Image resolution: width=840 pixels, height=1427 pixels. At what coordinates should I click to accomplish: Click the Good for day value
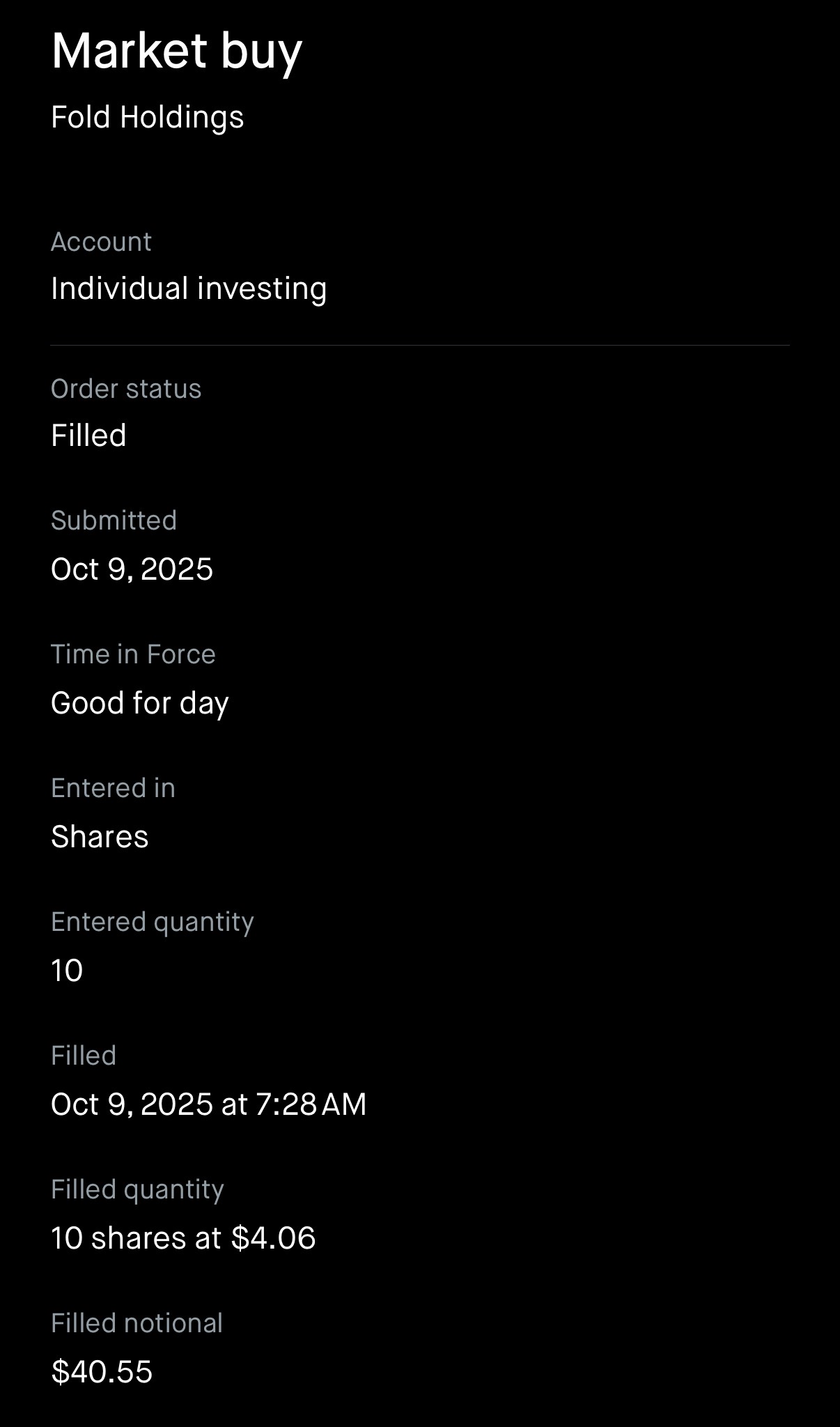(139, 703)
